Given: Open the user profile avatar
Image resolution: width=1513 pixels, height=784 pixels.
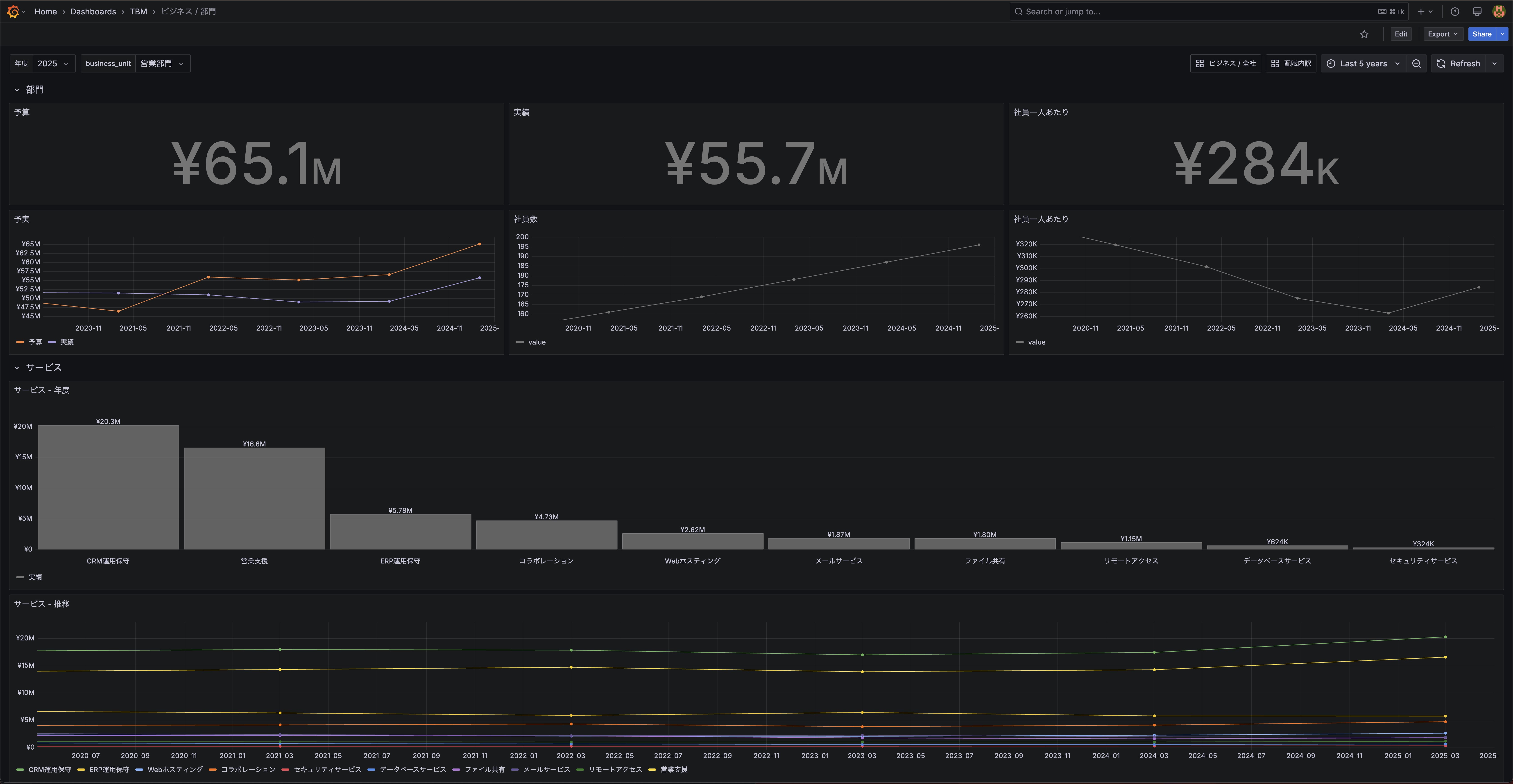Looking at the screenshot, I should pos(1499,11).
